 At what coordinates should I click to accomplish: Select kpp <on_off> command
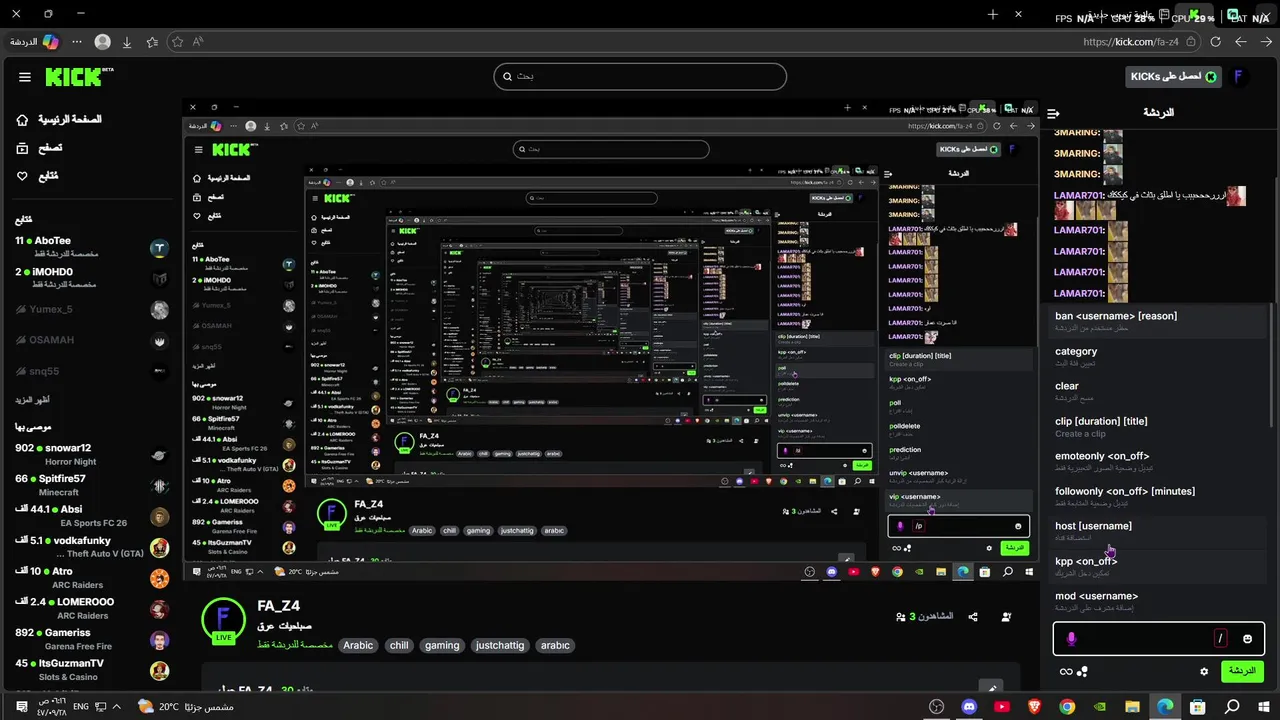(1157, 567)
